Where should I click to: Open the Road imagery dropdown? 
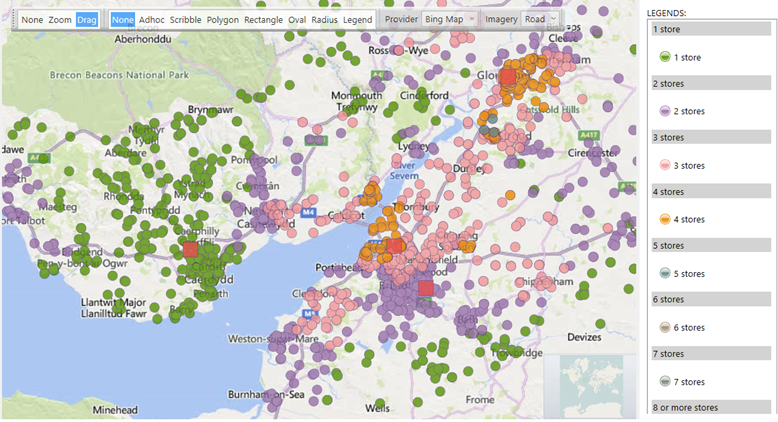pyautogui.click(x=540, y=19)
